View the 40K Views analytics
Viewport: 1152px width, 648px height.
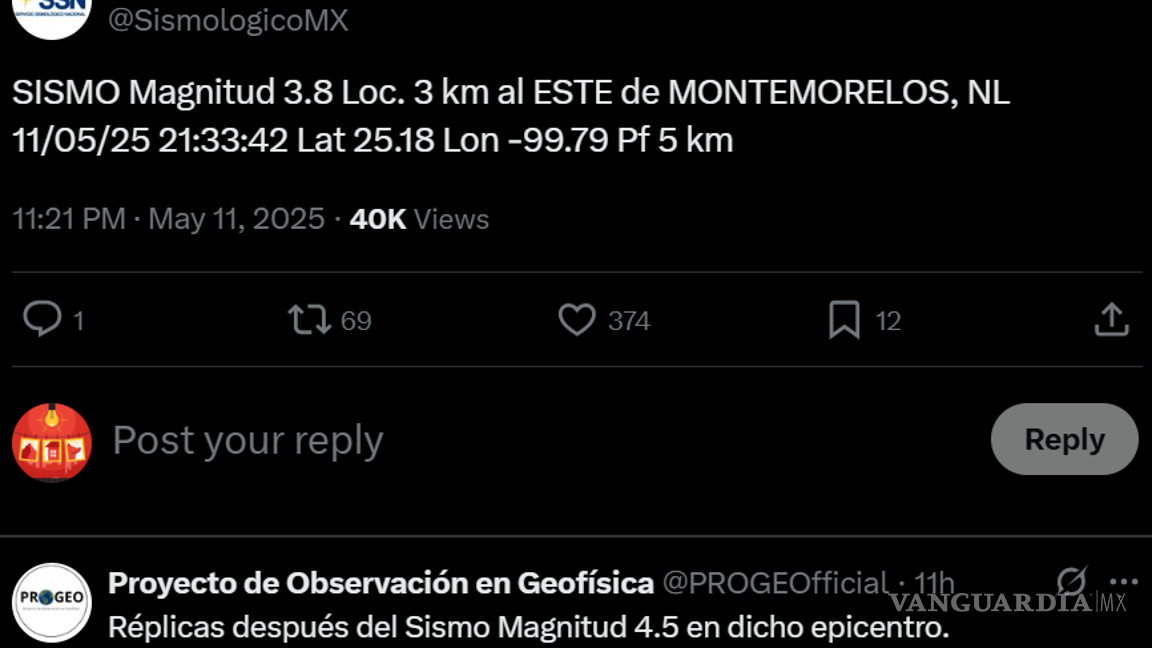tap(419, 219)
